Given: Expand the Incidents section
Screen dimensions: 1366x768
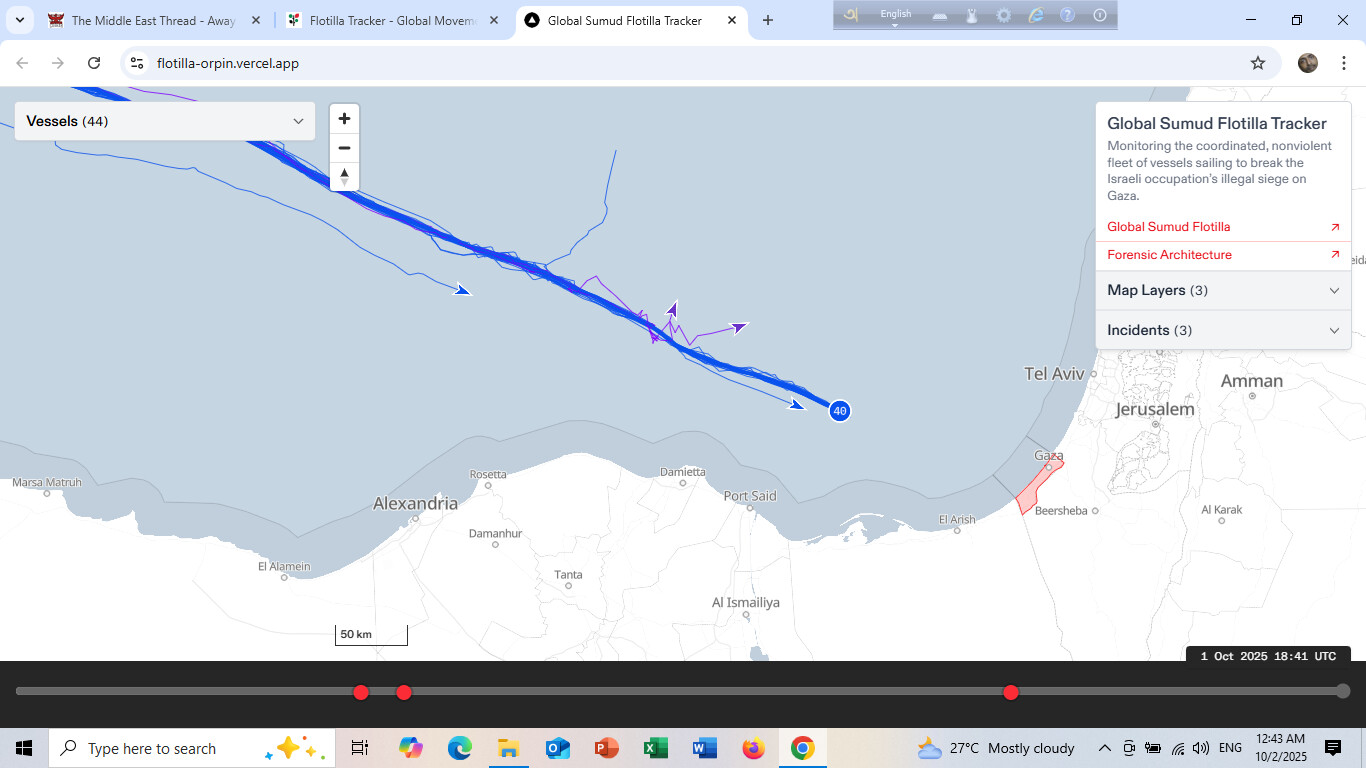Looking at the screenshot, I should click(1222, 330).
